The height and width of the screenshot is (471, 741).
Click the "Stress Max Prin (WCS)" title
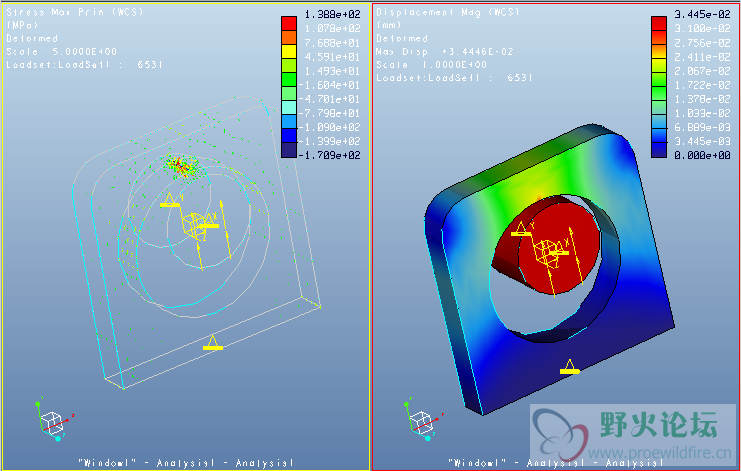click(62, 11)
